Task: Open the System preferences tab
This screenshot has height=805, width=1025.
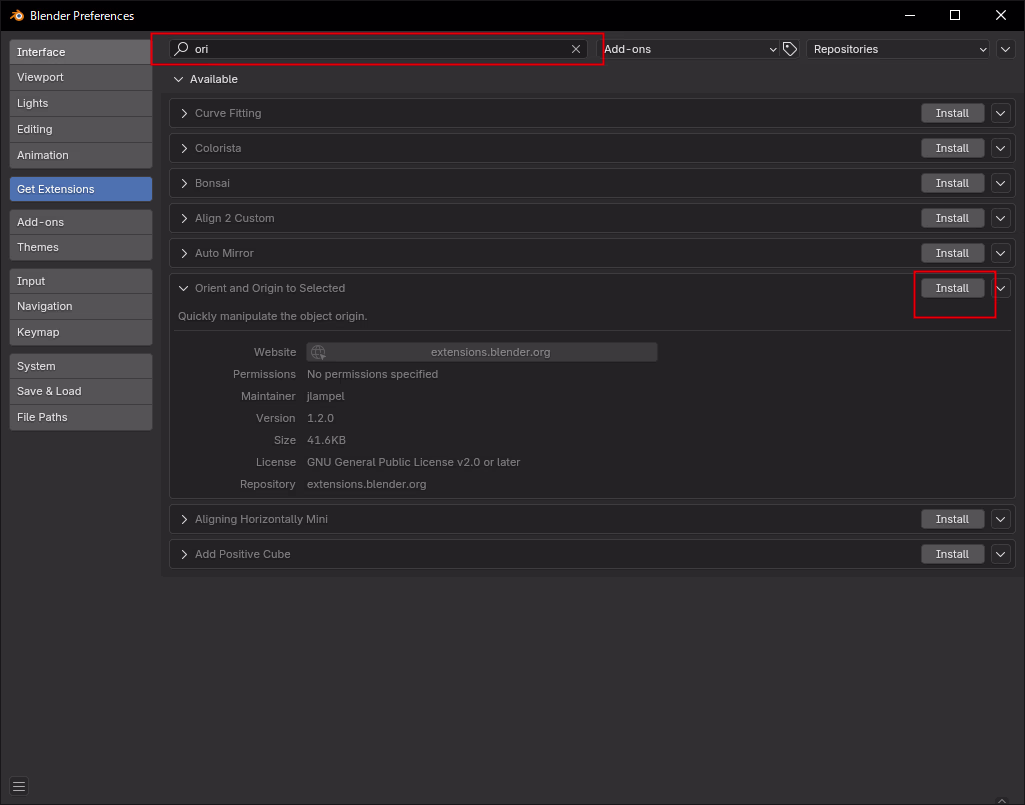Action: [81, 366]
